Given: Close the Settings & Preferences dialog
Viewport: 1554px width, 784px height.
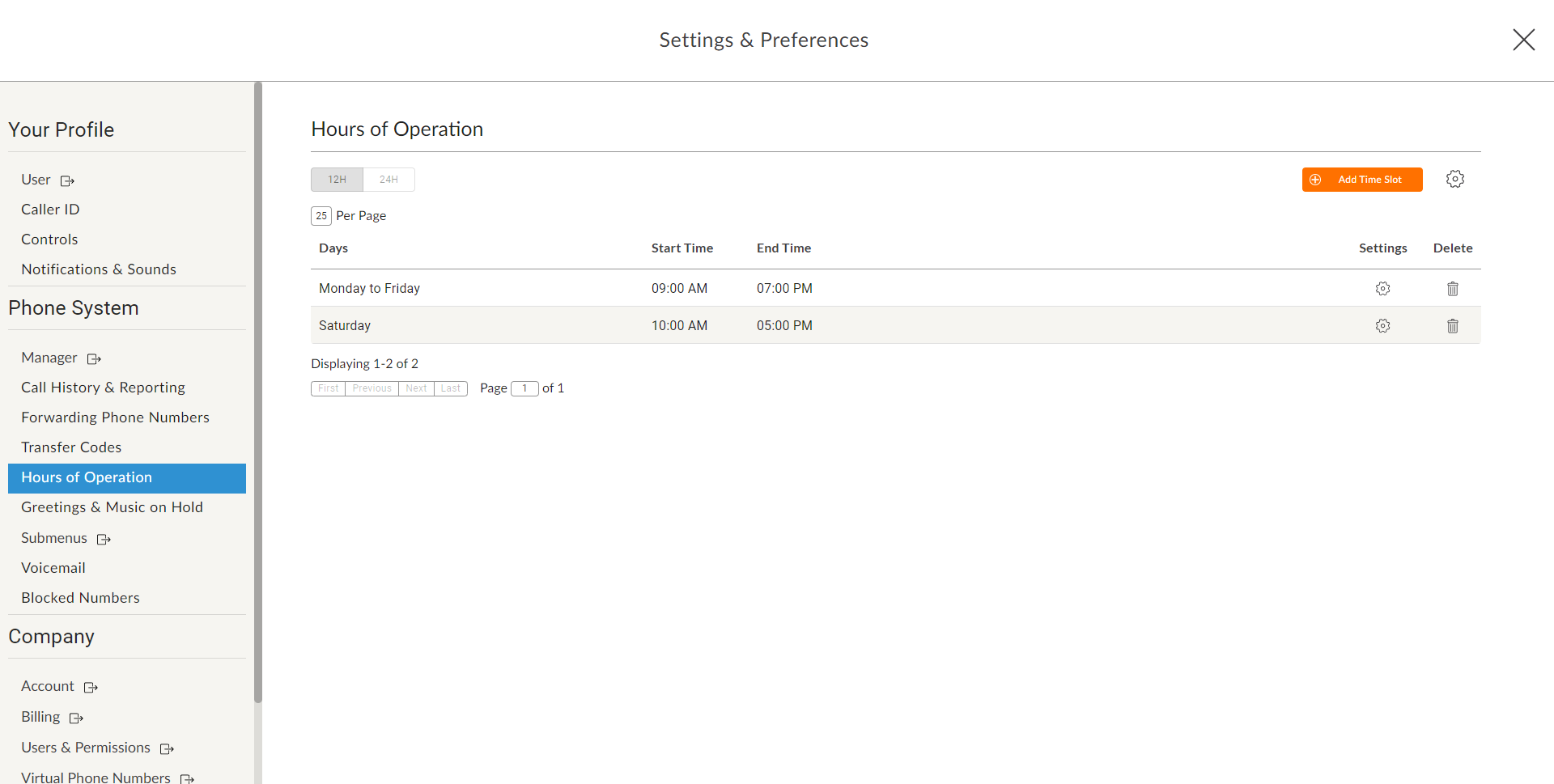Looking at the screenshot, I should click(1523, 40).
